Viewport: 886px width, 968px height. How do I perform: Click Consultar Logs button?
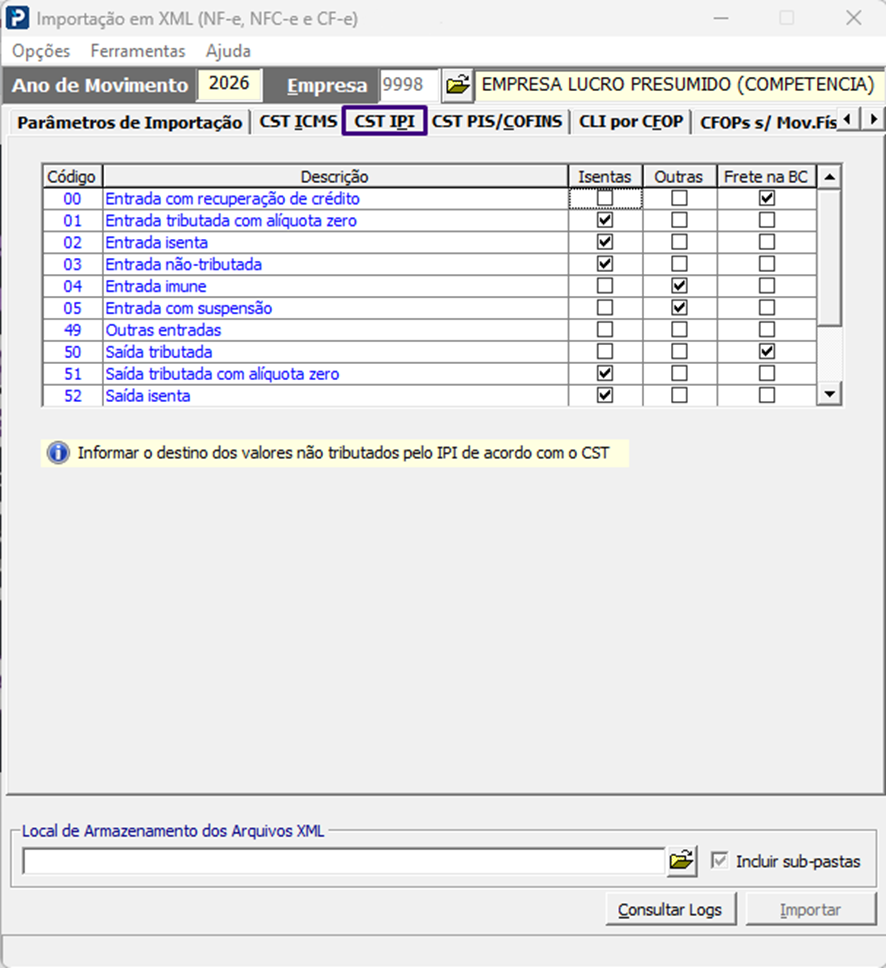pos(671,909)
